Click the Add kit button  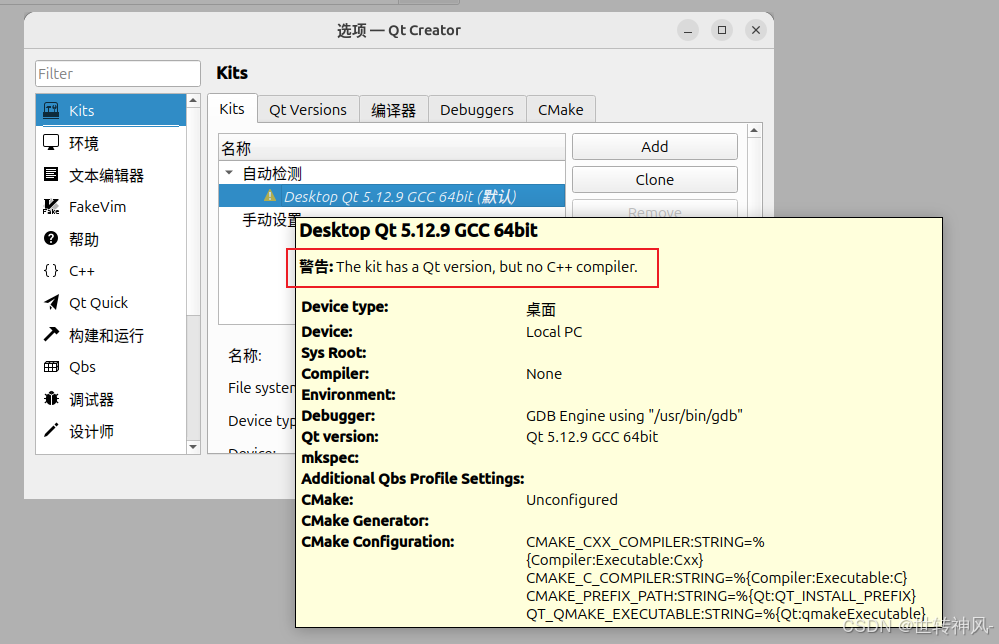[654, 147]
